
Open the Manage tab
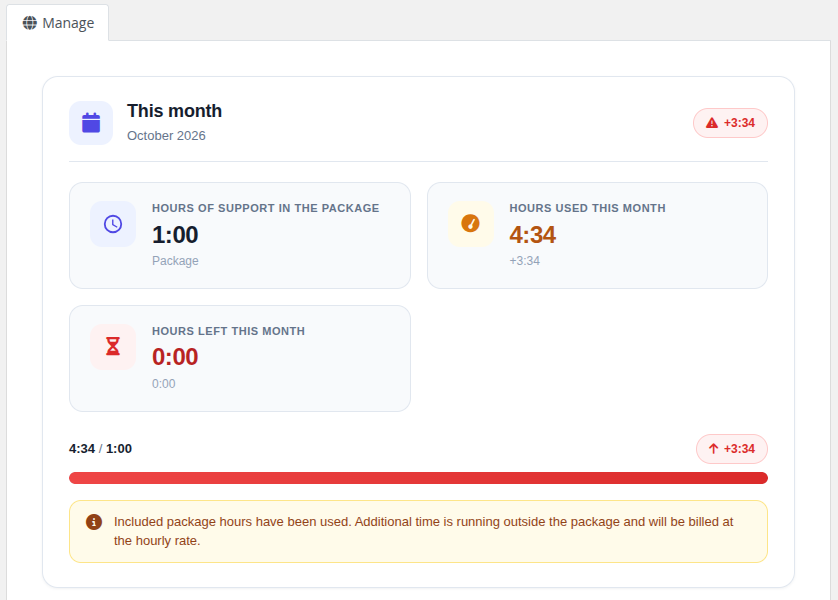point(58,23)
